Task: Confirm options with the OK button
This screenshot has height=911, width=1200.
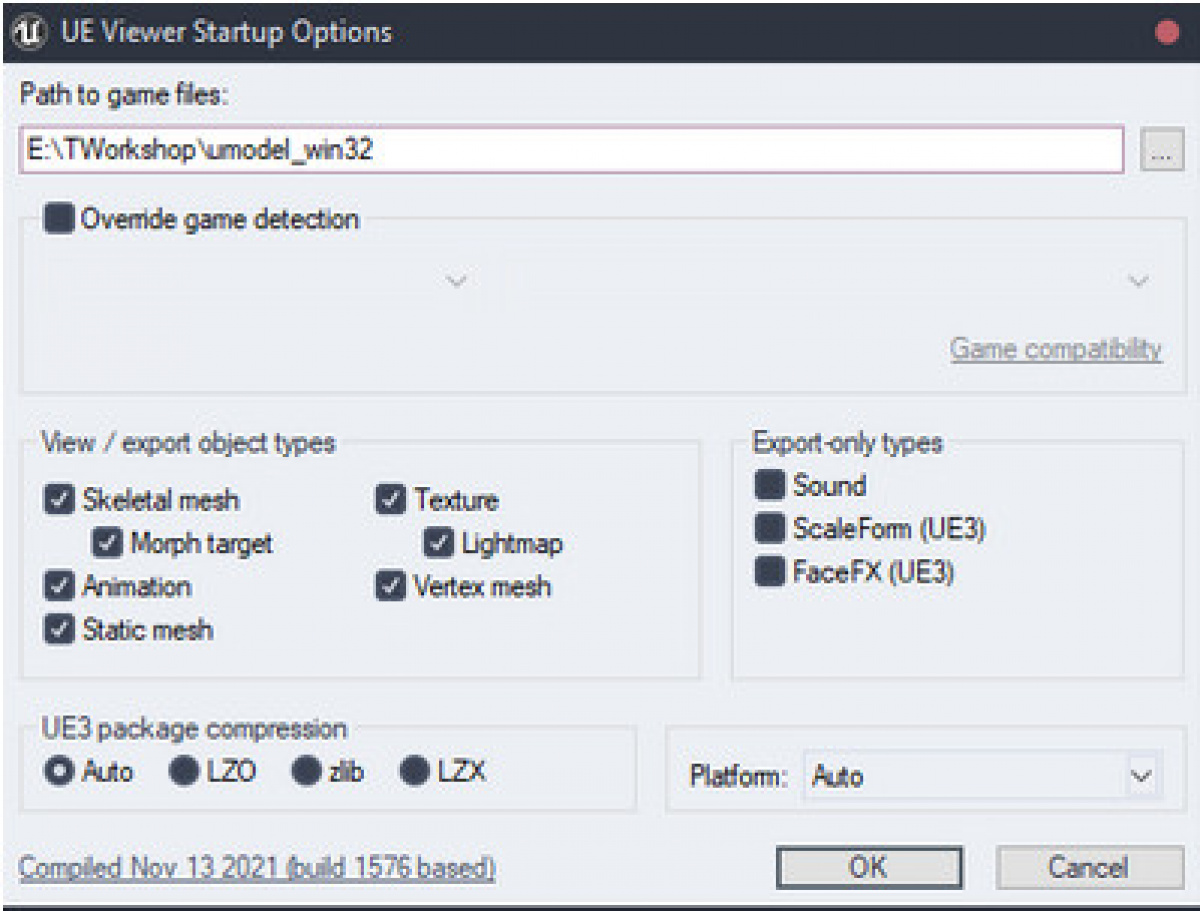Action: (869, 867)
